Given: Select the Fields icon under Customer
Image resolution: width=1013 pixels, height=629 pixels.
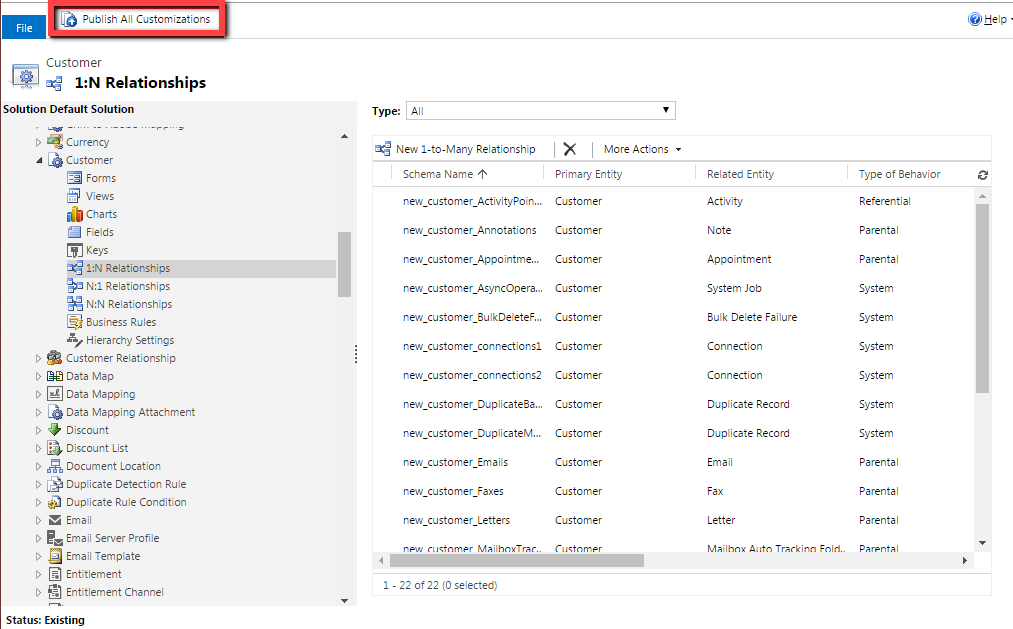Looking at the screenshot, I should pos(75,231).
